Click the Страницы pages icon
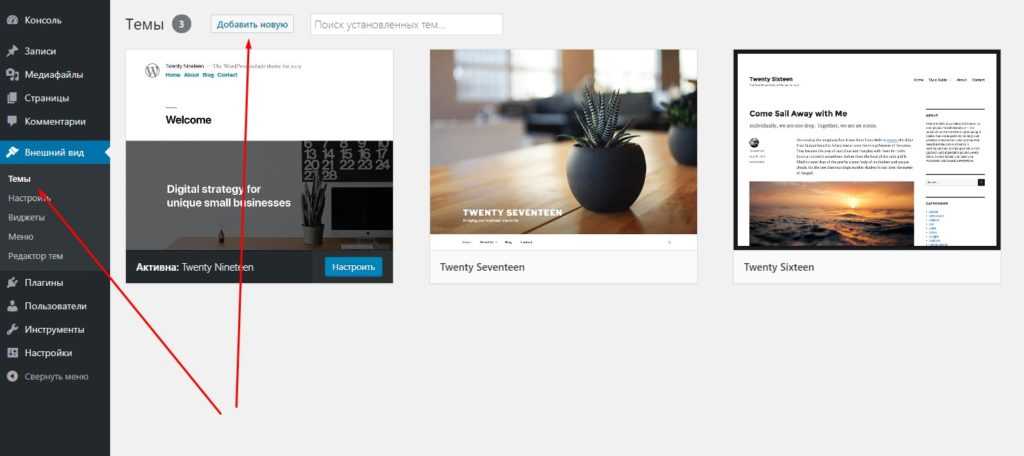Viewport: 1024px width, 456px height. (x=12, y=98)
